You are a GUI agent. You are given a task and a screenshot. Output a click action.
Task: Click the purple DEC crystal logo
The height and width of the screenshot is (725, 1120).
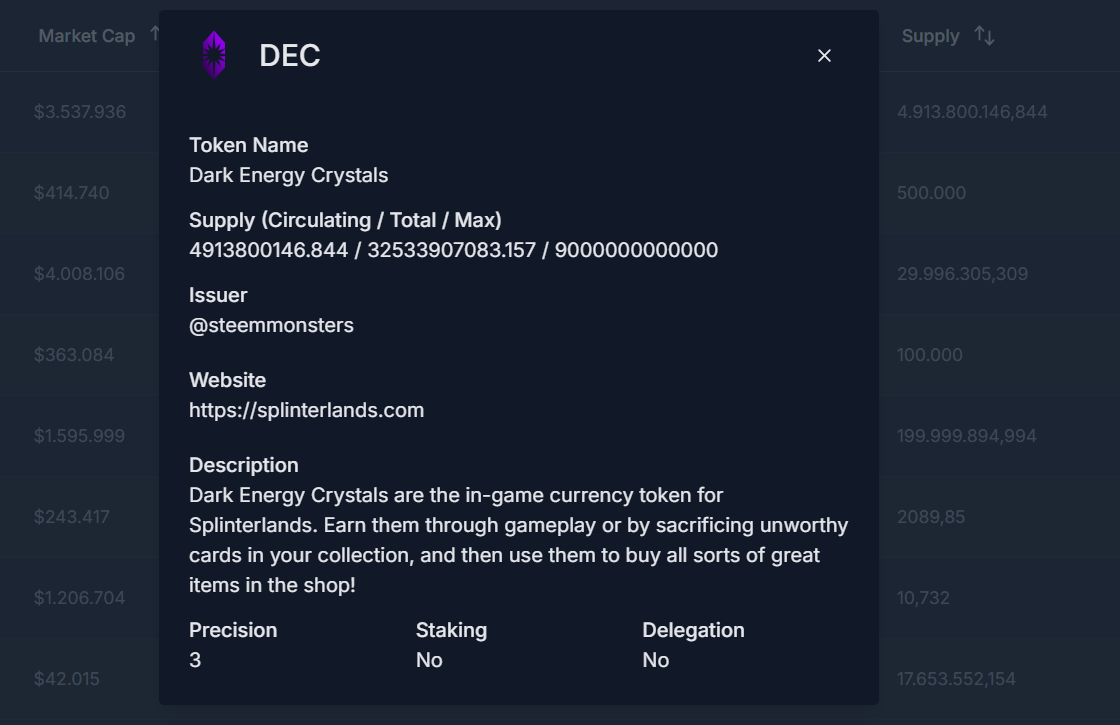(x=214, y=55)
